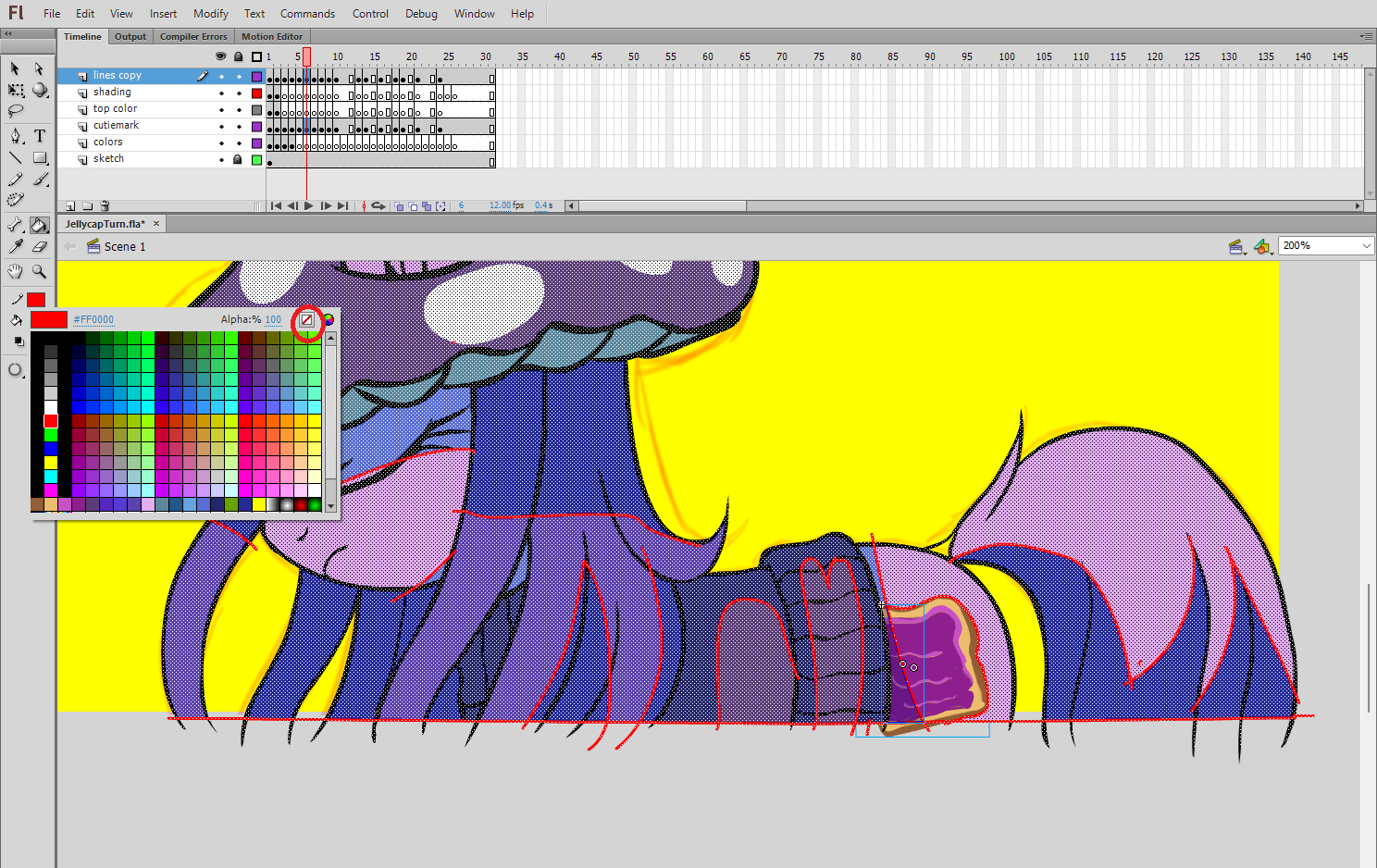The height and width of the screenshot is (868, 1377).
Task: Click the New Layer icon
Action: 70,206
